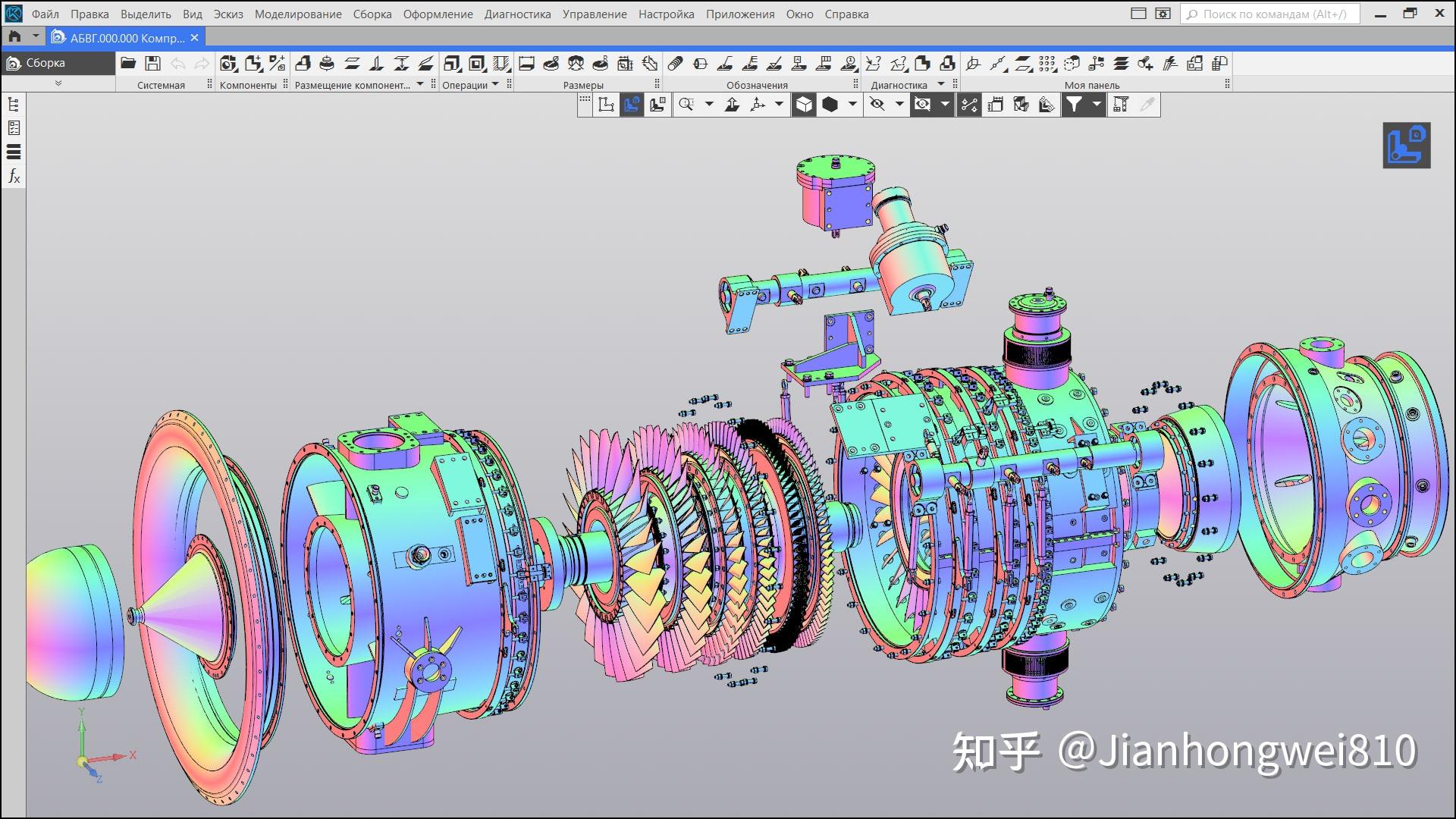This screenshot has width=1456, height=819.
Task: Select the extrude operation tool
Action: 453,64
